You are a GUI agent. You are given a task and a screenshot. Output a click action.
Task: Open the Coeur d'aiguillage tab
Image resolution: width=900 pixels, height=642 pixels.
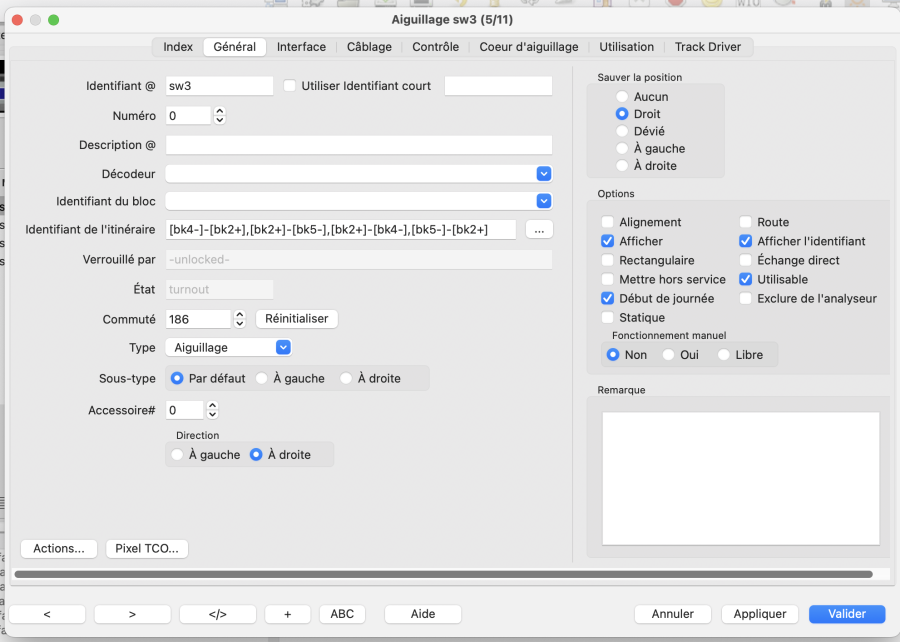click(528, 47)
